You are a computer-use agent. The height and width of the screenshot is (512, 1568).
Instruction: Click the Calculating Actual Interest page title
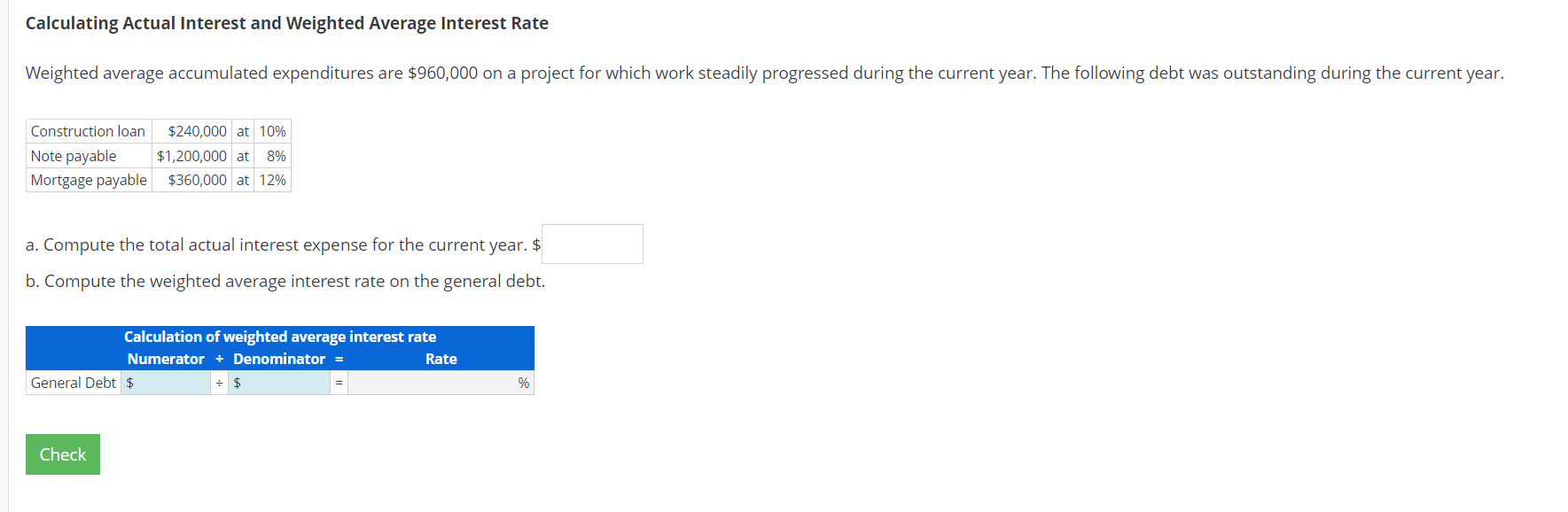[x=287, y=22]
